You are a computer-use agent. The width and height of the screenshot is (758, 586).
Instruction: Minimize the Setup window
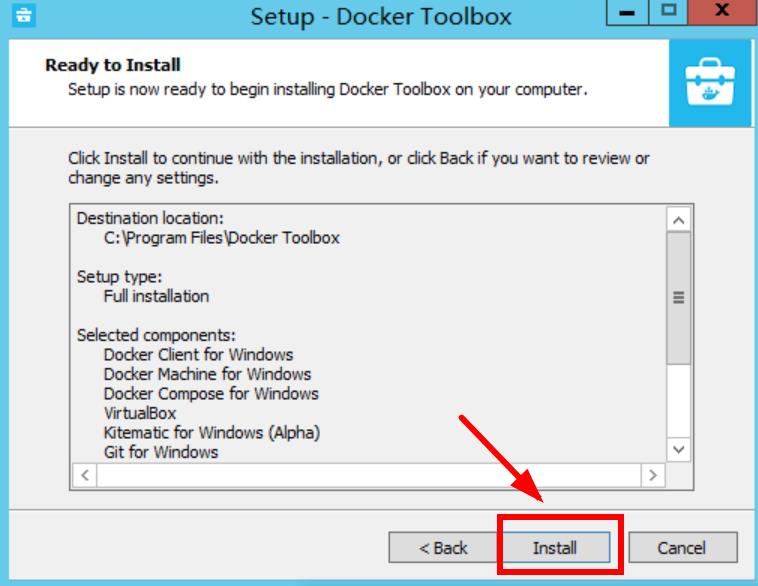pos(627,12)
